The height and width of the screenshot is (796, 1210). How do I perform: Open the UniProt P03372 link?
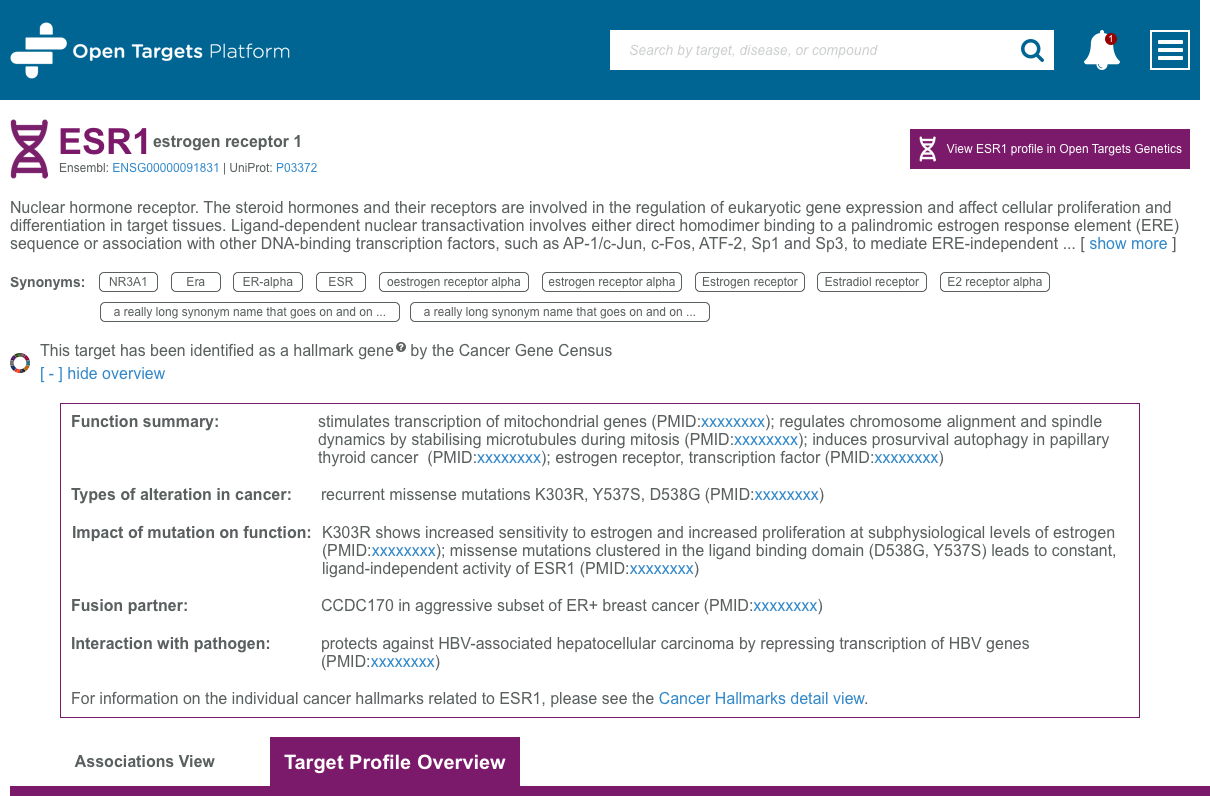click(297, 167)
